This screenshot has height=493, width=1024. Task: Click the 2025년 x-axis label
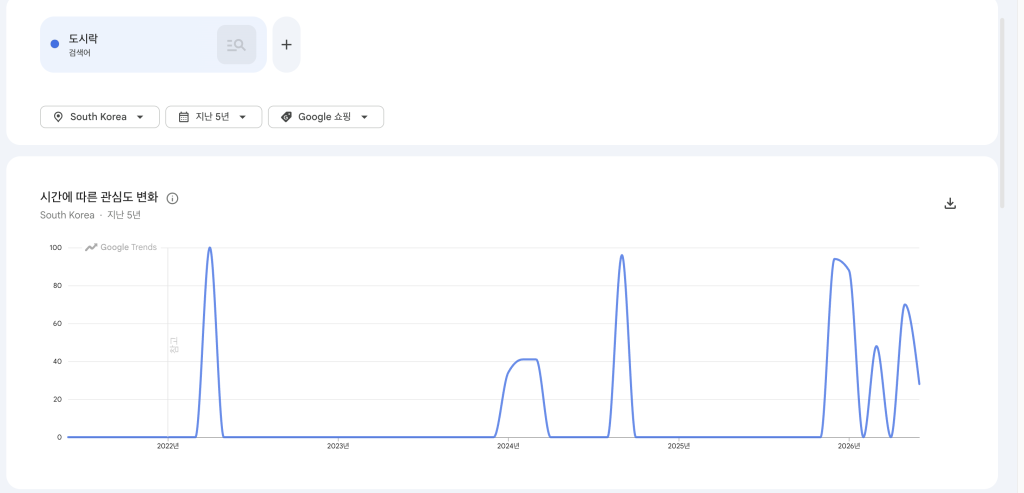[679, 446]
